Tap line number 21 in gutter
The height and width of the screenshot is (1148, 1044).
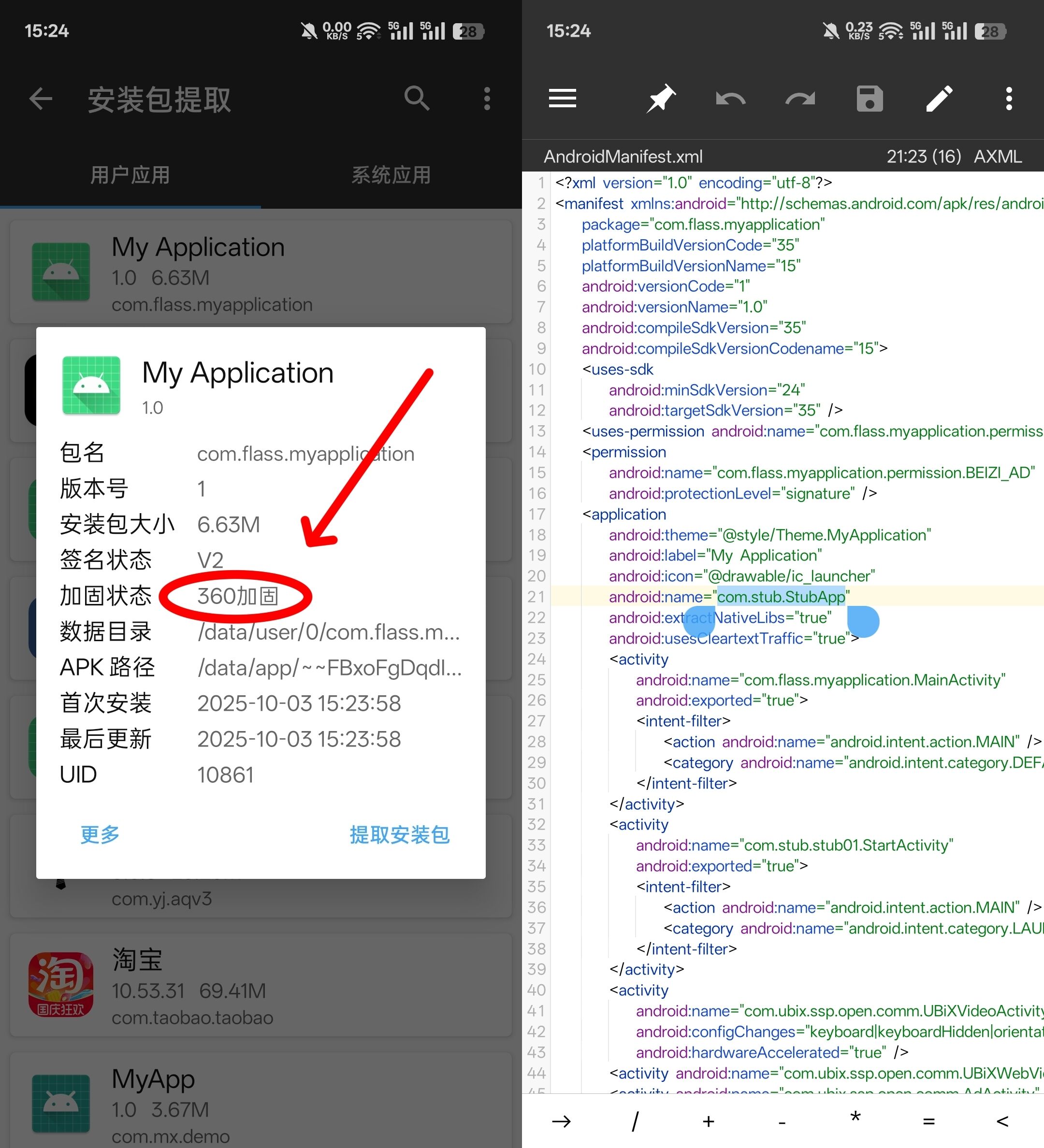pos(536,597)
